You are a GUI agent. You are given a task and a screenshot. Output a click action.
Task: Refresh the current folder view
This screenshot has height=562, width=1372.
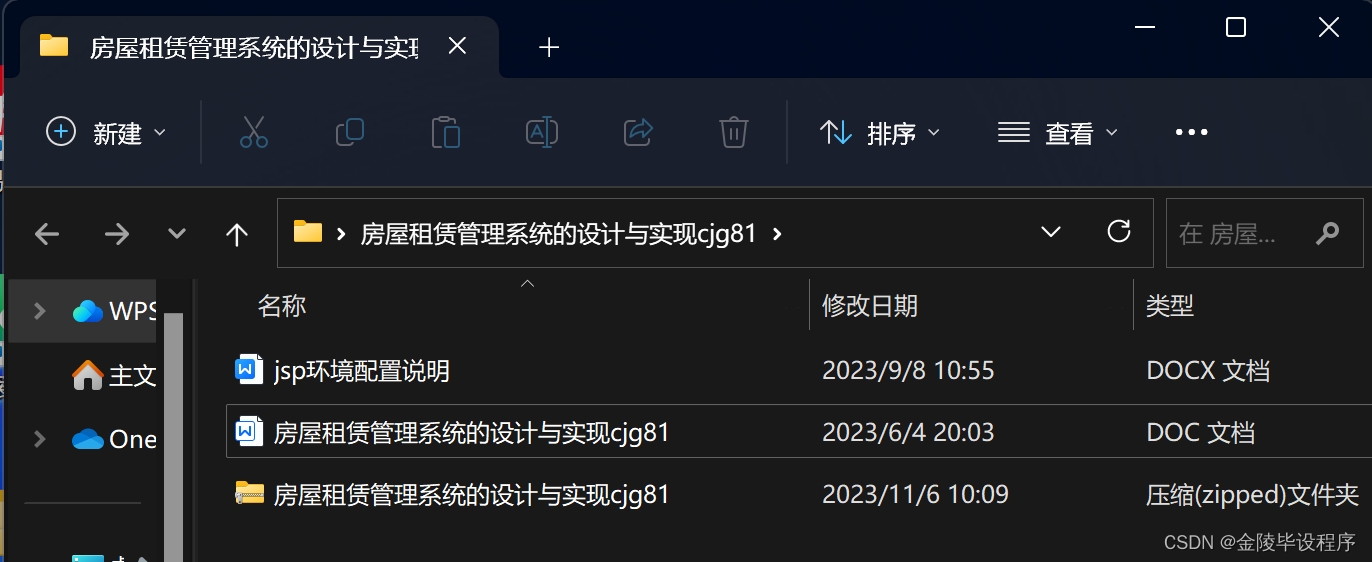pos(1119,233)
